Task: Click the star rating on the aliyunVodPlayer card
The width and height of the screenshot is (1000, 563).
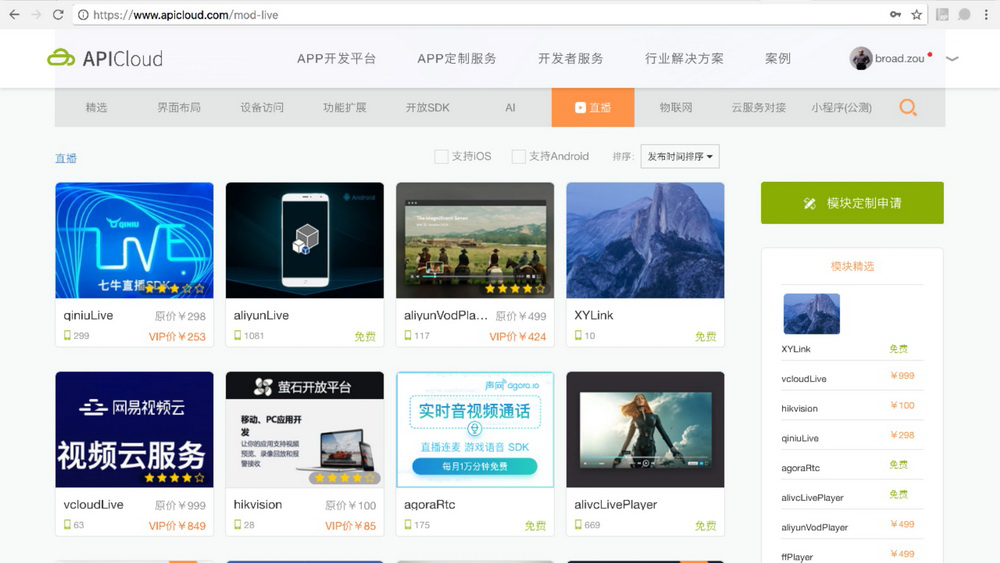Action: [x=515, y=288]
